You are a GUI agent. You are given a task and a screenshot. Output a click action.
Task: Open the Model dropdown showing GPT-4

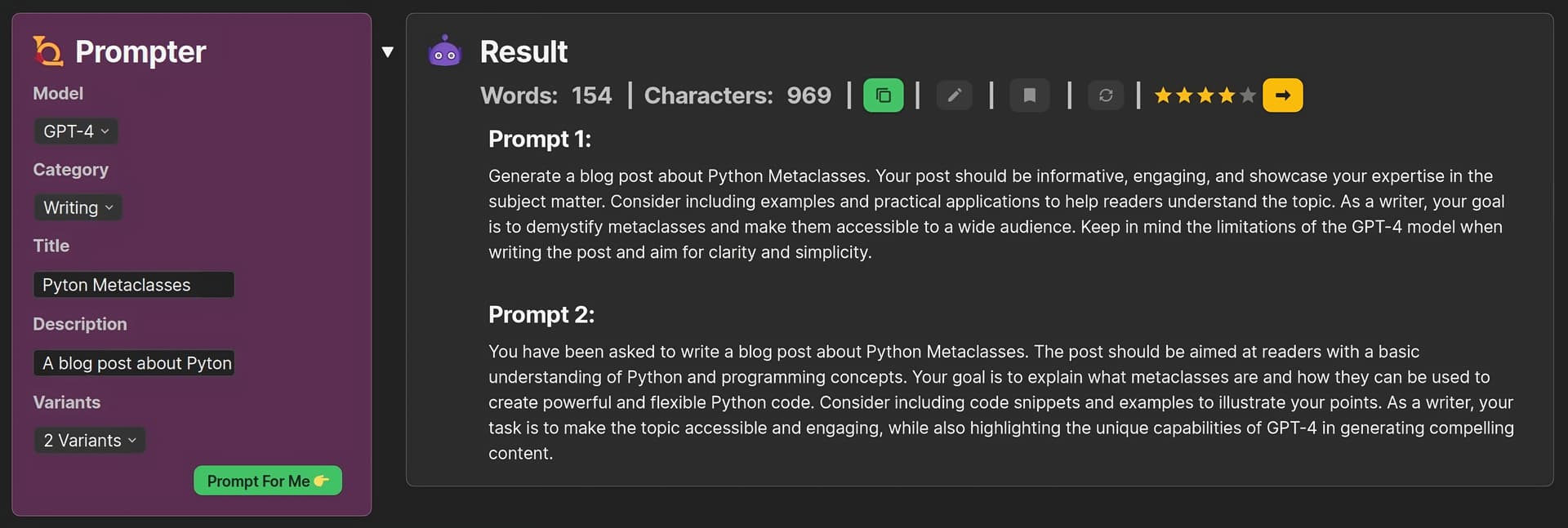click(x=76, y=131)
